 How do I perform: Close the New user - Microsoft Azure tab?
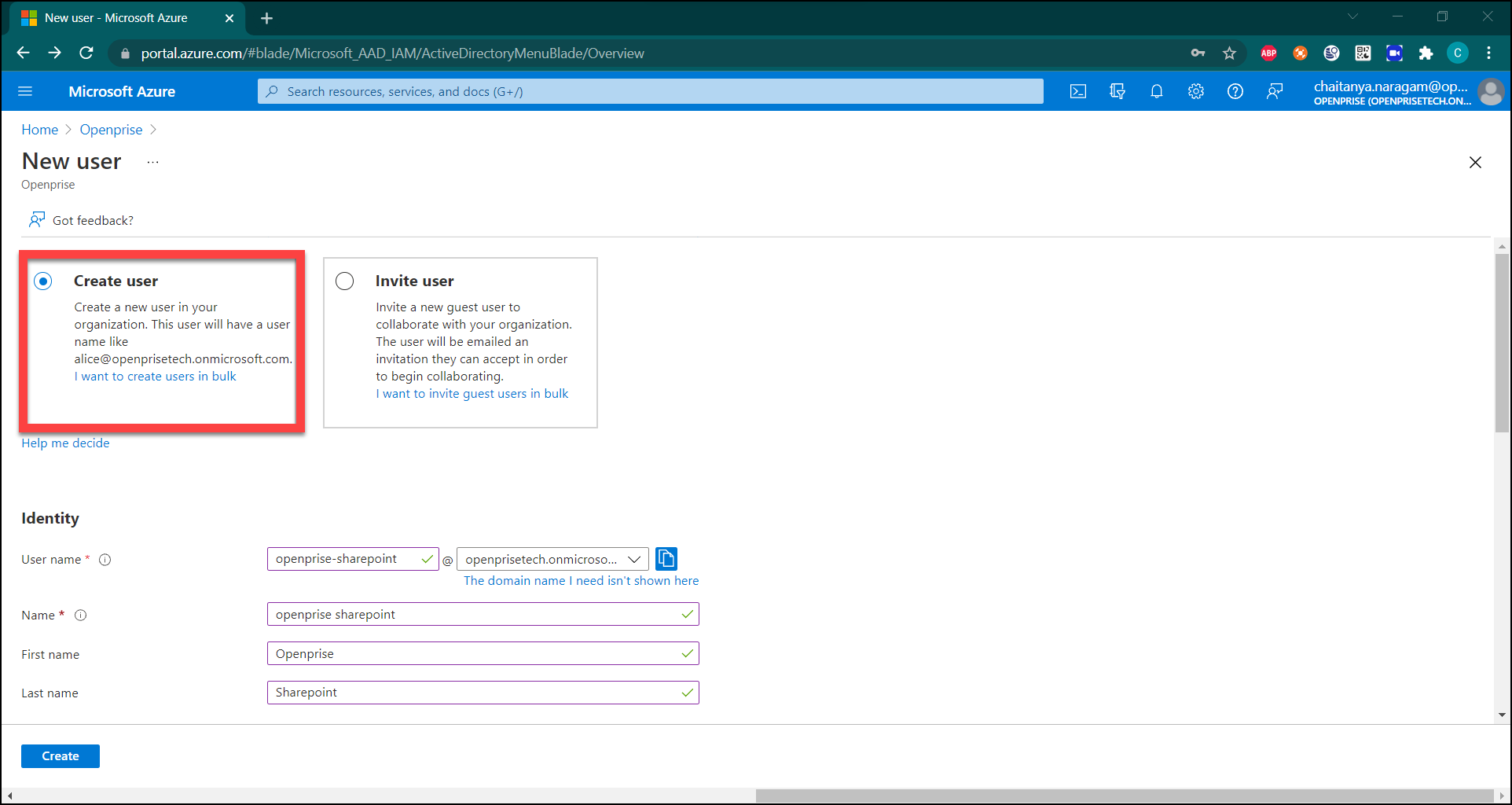[x=229, y=18]
